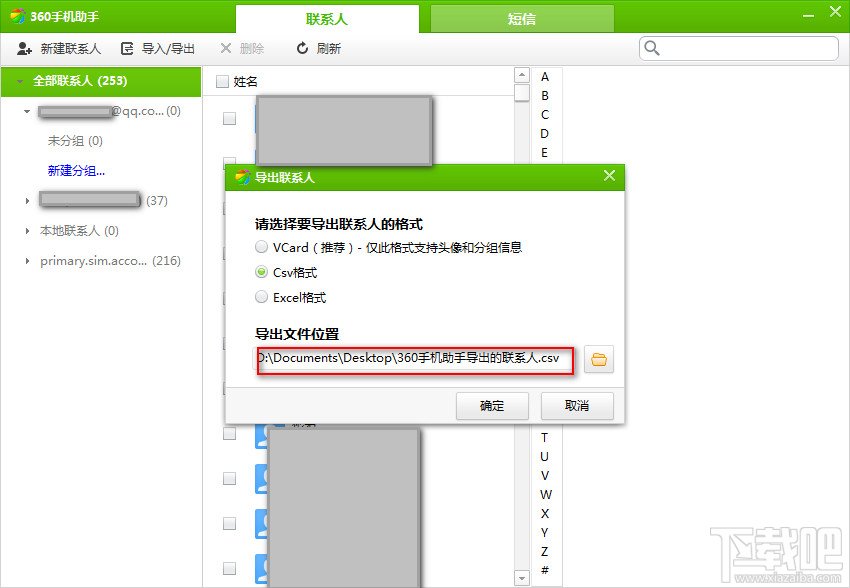Switch to the 短信 tab
Screen dimensions: 850x588
521,19
